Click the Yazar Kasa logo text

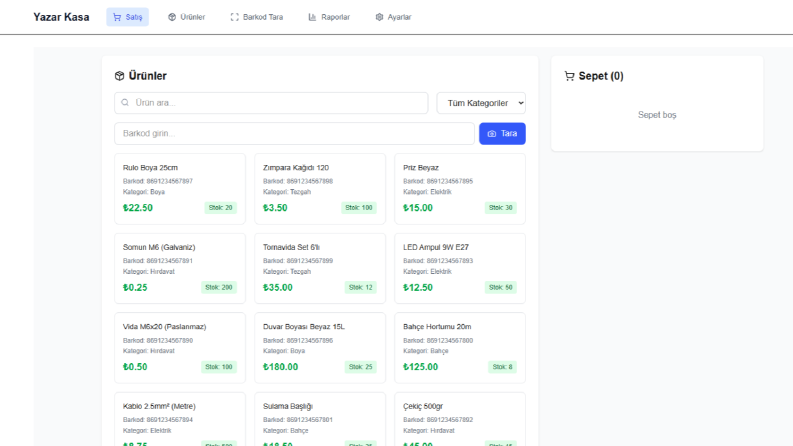click(x=61, y=17)
